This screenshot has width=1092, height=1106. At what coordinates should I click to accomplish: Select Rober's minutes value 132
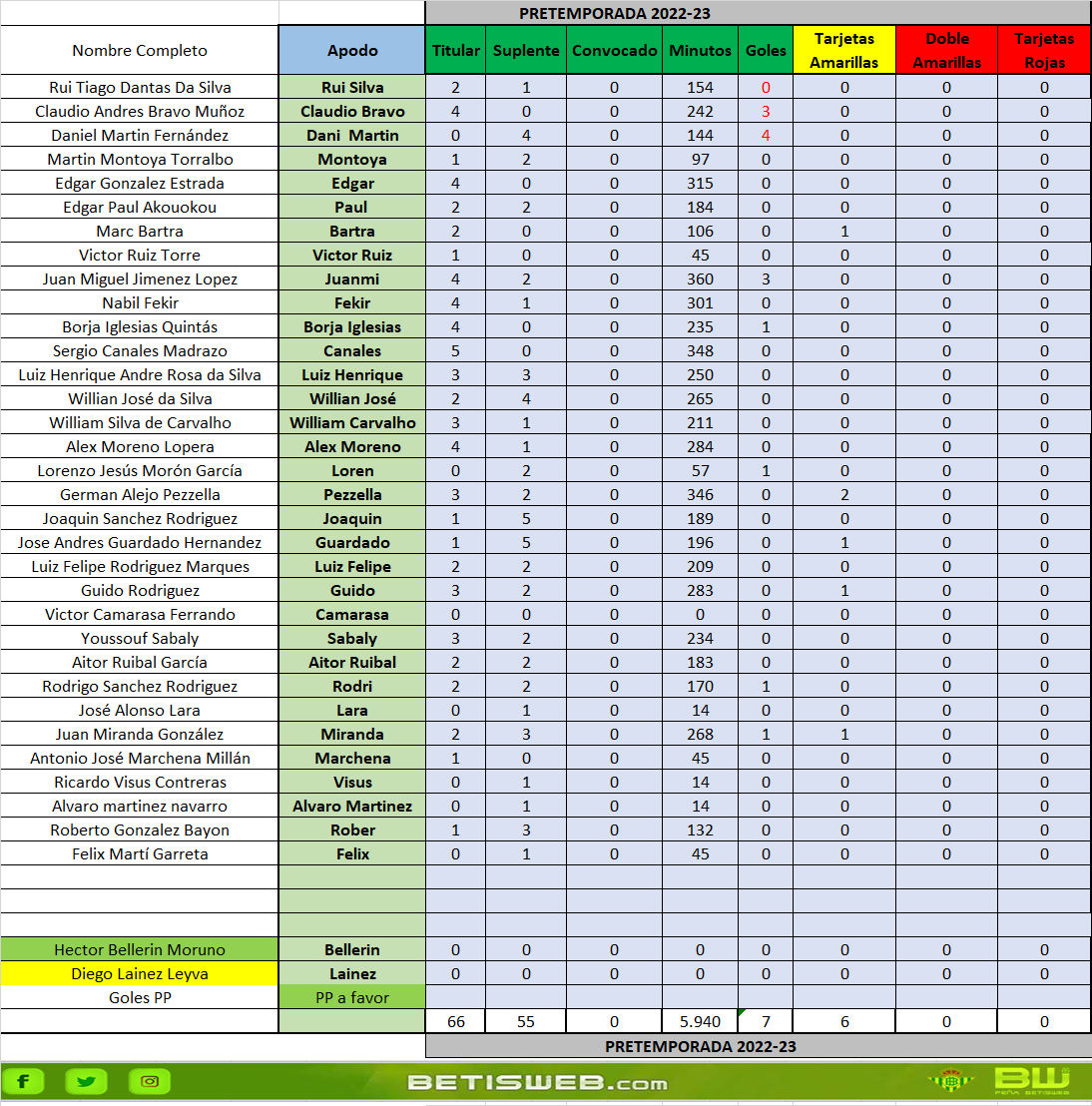coord(701,830)
